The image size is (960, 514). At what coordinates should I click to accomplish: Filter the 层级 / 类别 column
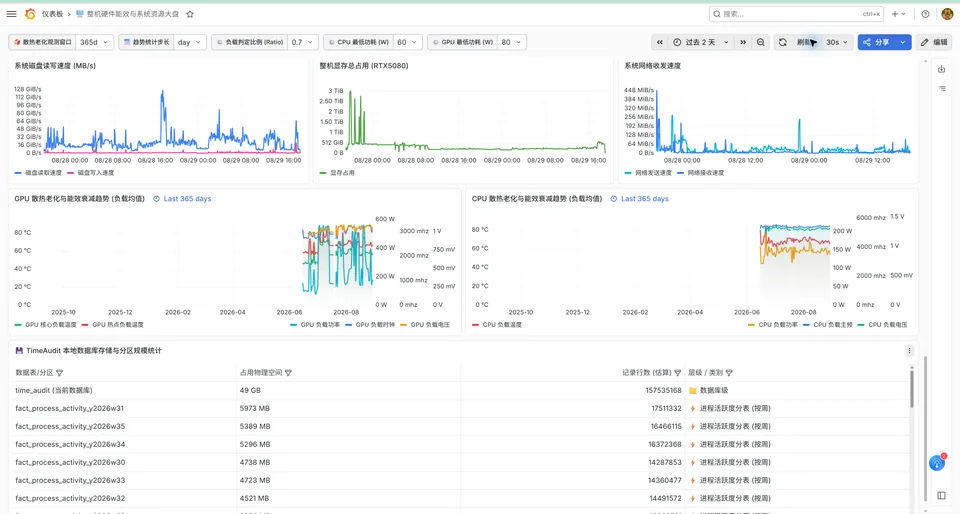(729, 373)
